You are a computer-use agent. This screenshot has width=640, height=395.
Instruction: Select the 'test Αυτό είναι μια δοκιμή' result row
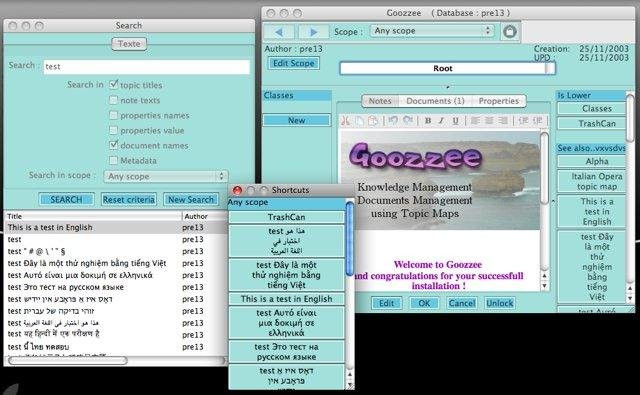tap(116, 275)
